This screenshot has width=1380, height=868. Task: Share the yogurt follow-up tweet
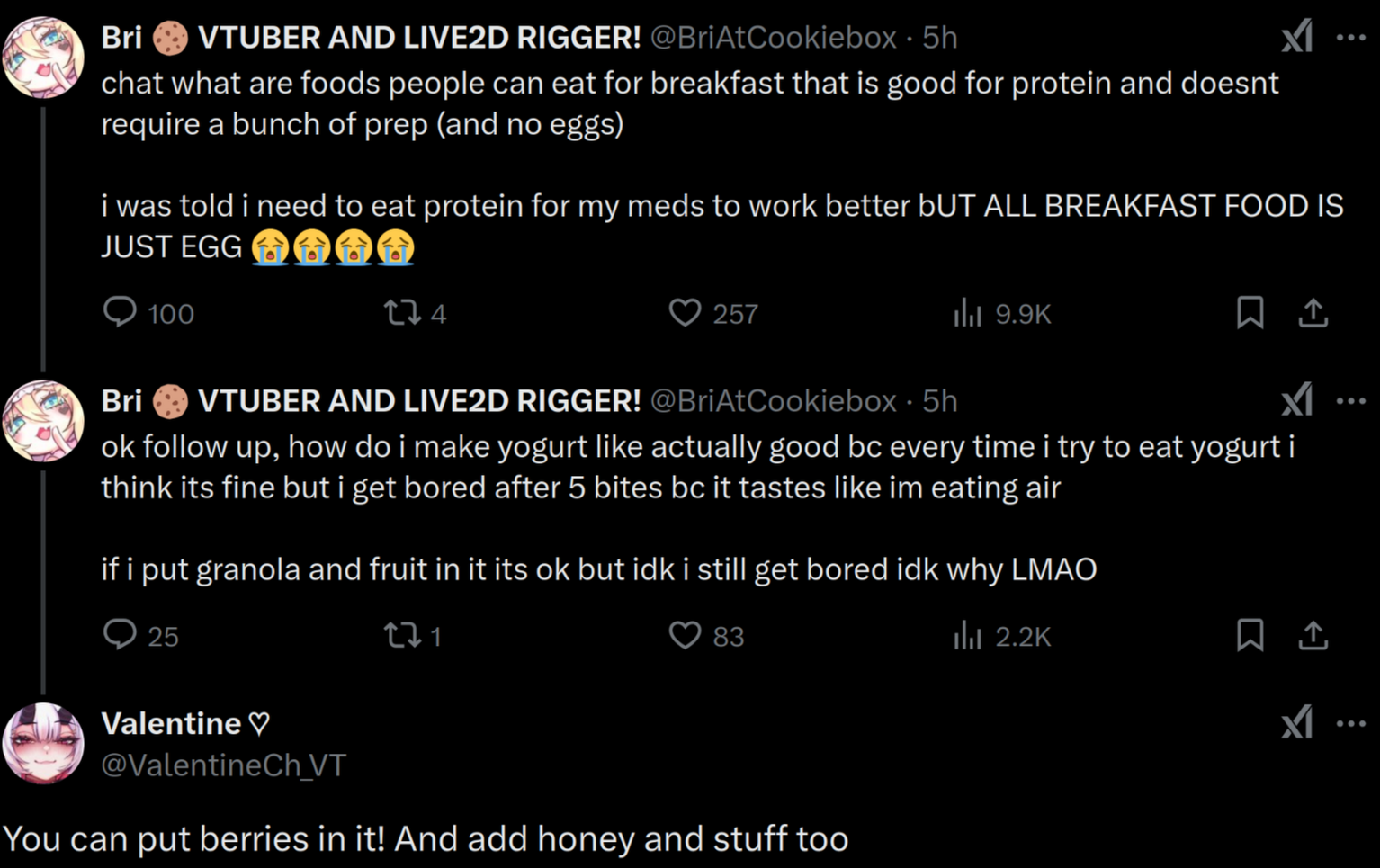tap(1313, 635)
